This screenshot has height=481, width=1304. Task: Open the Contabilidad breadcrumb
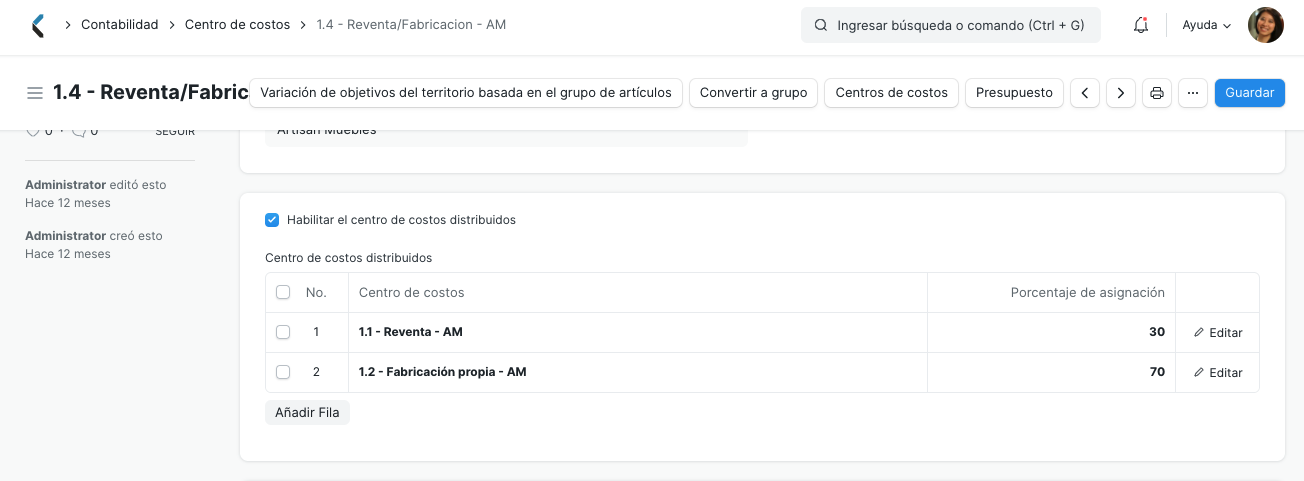point(120,25)
